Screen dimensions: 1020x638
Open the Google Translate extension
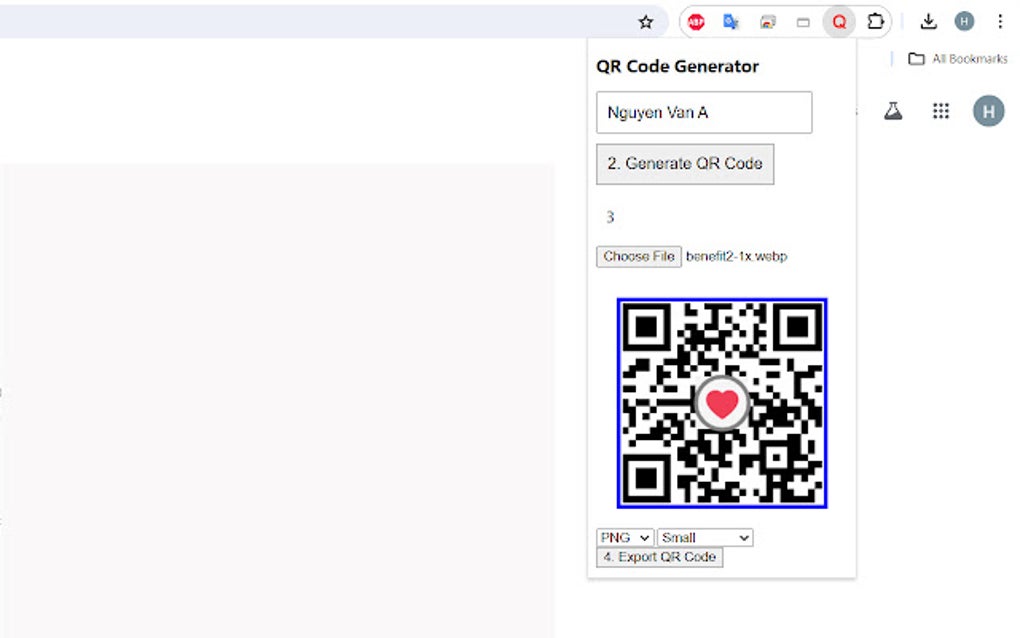[x=731, y=21]
